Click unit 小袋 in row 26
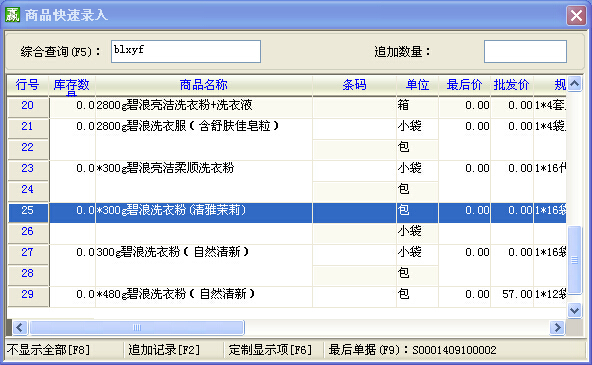The width and height of the screenshot is (592, 365). (410, 231)
